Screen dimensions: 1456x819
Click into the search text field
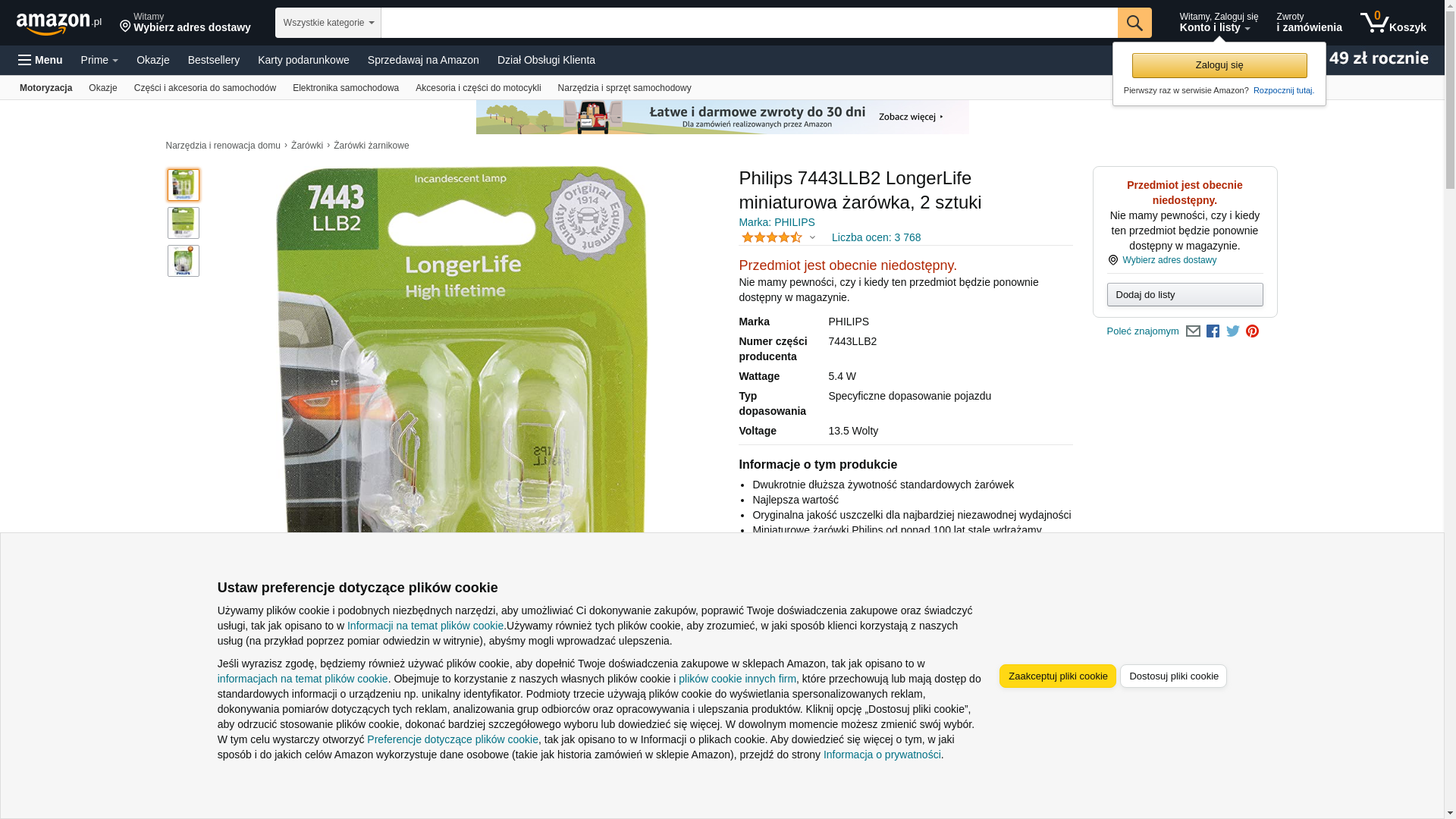(x=749, y=23)
